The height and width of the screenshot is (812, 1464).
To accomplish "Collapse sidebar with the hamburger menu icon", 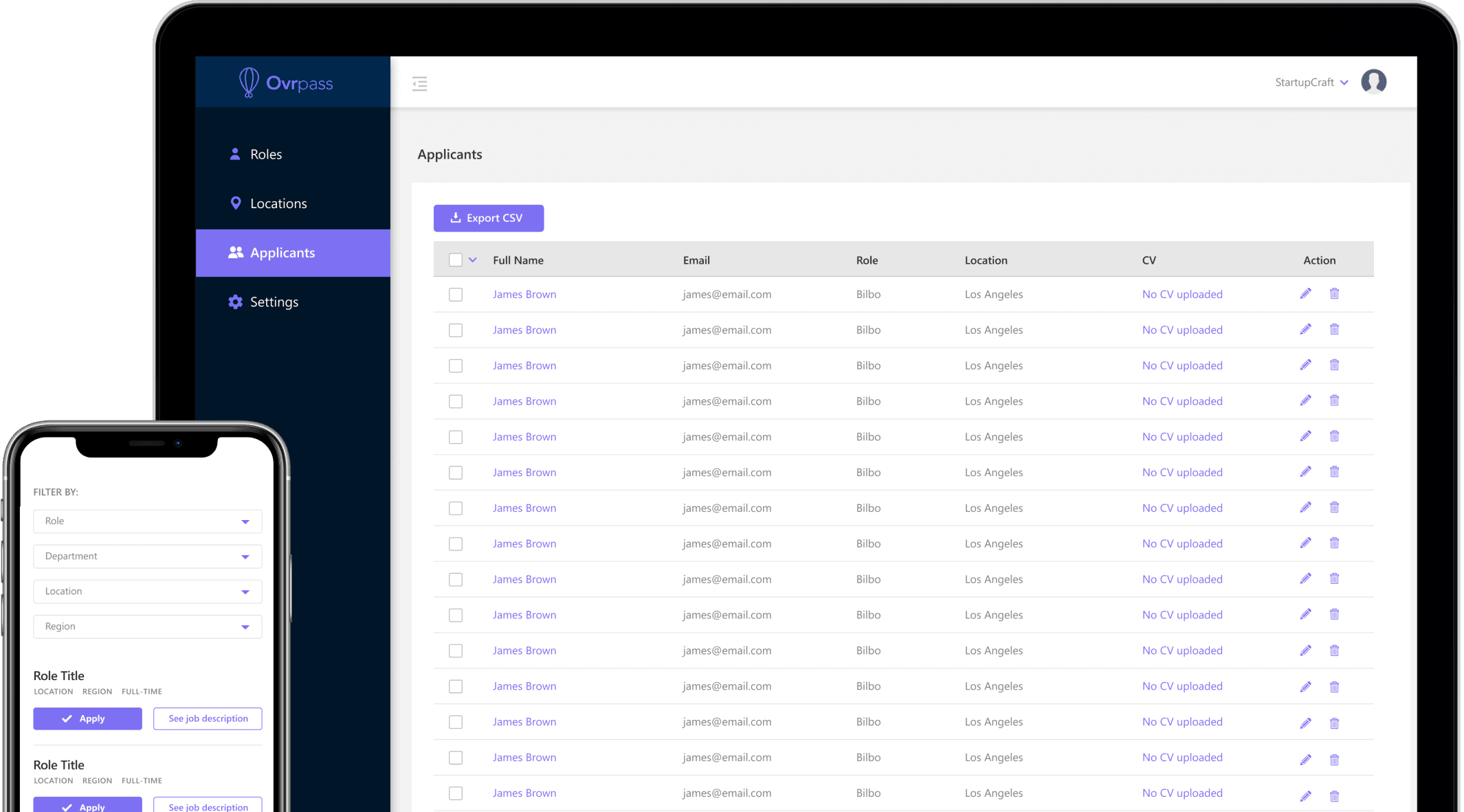I will [x=419, y=84].
